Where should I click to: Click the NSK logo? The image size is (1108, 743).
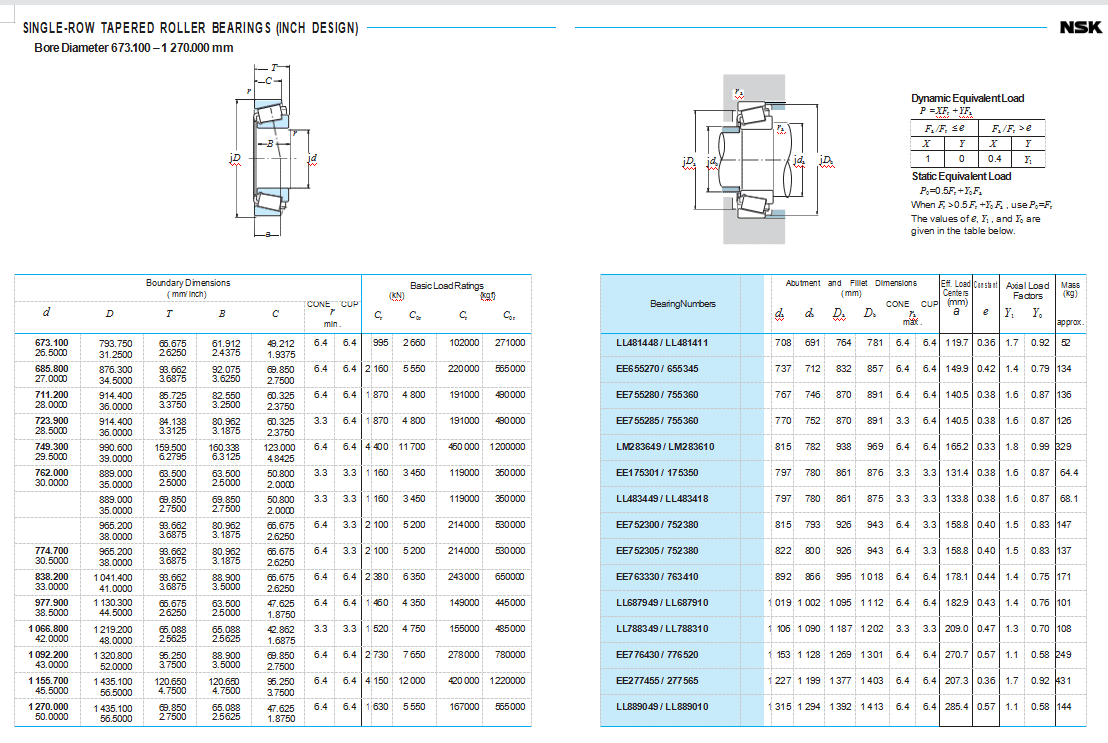pyautogui.click(x=1080, y=27)
